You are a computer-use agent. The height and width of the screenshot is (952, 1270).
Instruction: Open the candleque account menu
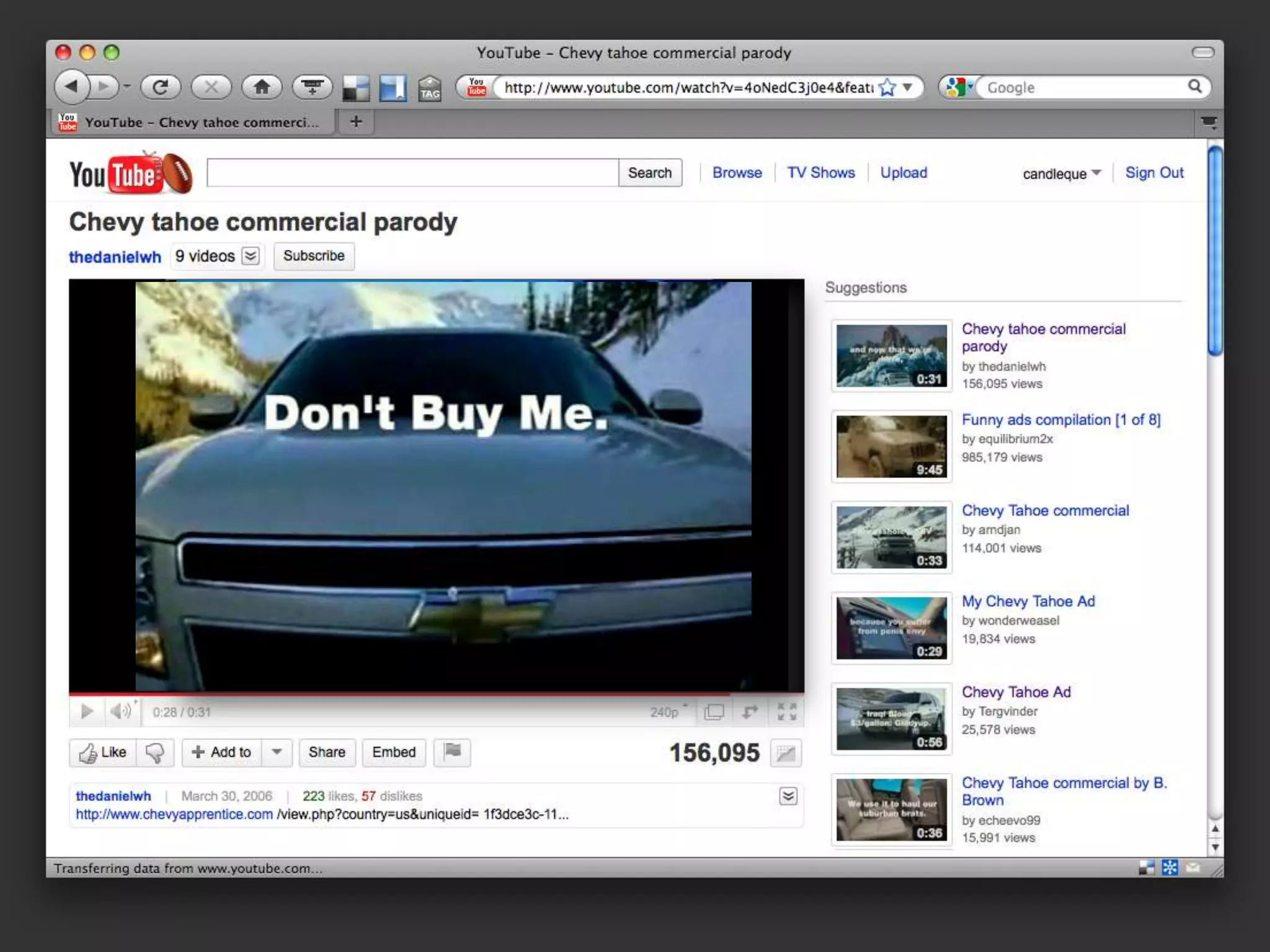point(1061,174)
